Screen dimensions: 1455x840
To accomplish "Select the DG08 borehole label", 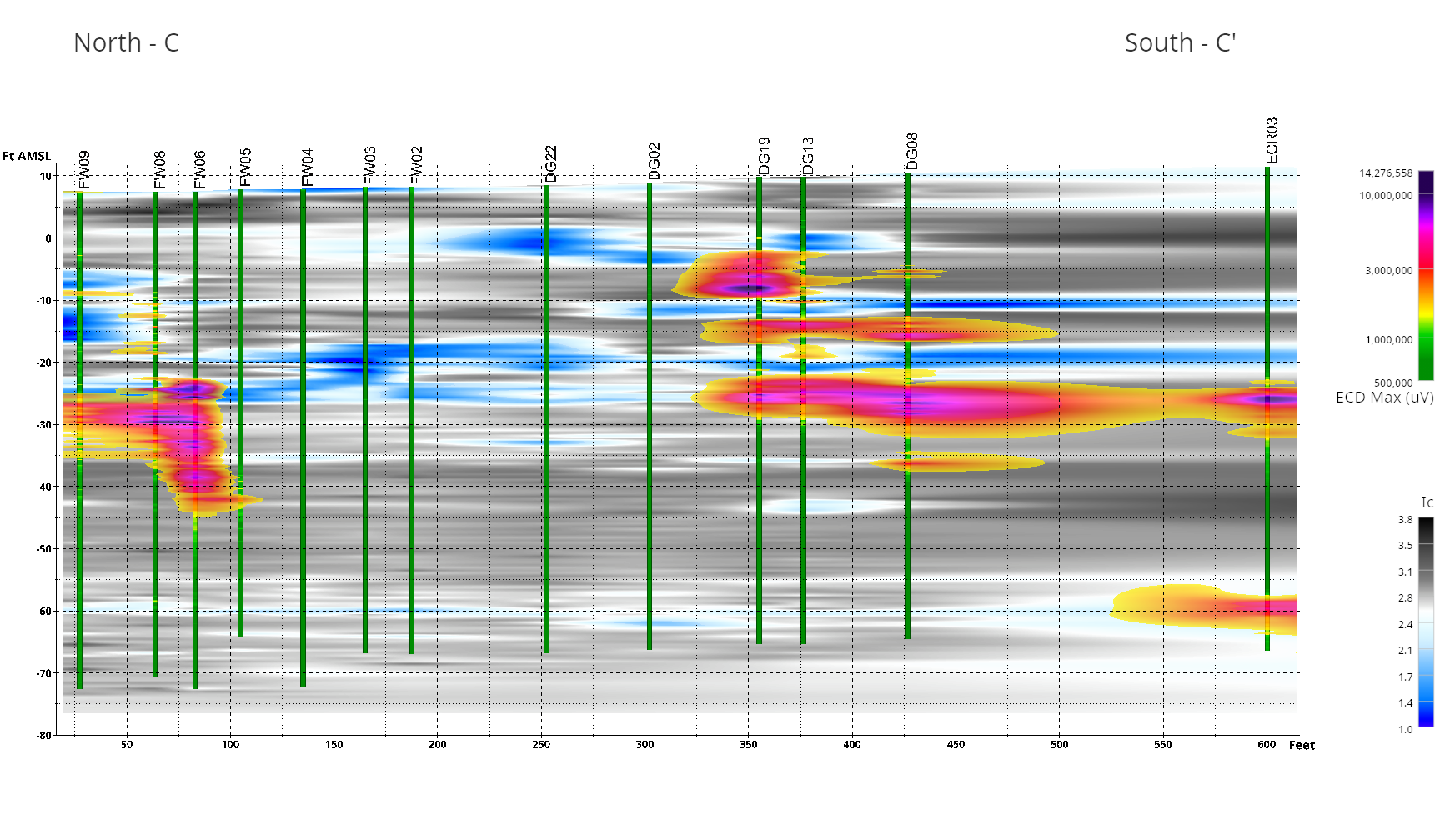I will tap(911, 152).
